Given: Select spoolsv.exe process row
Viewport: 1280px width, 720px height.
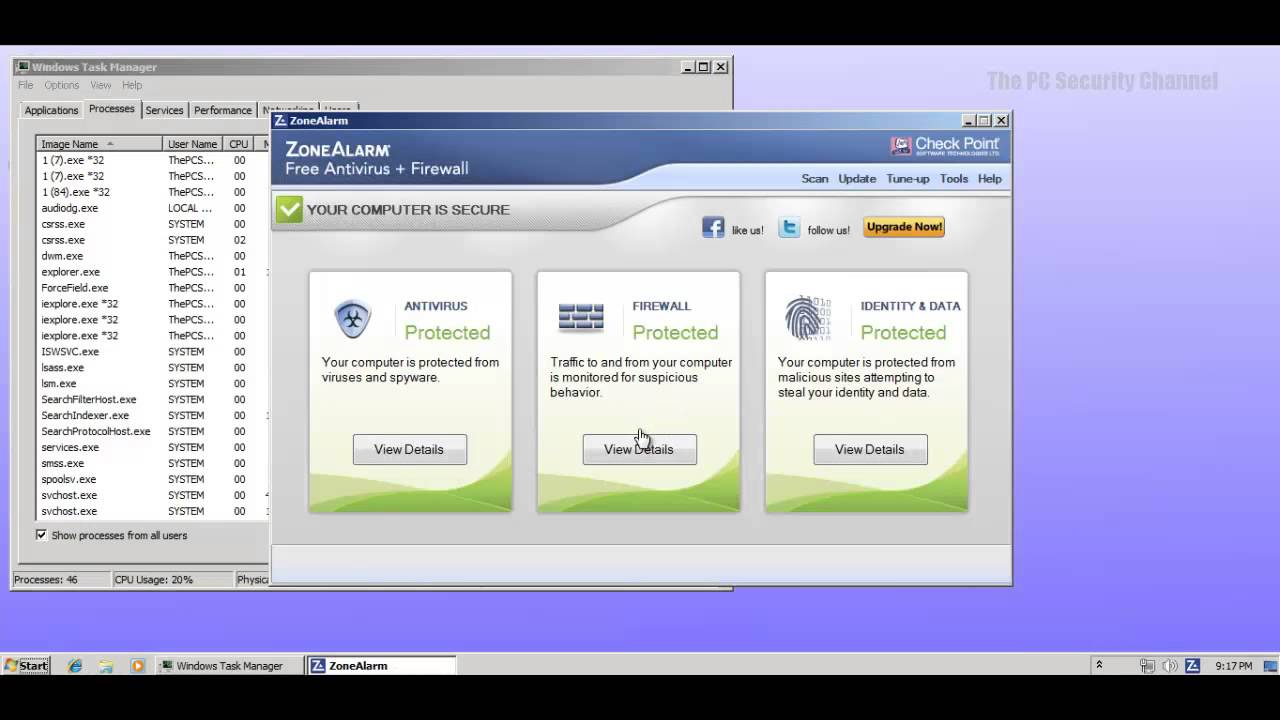Looking at the screenshot, I should click(x=152, y=480).
